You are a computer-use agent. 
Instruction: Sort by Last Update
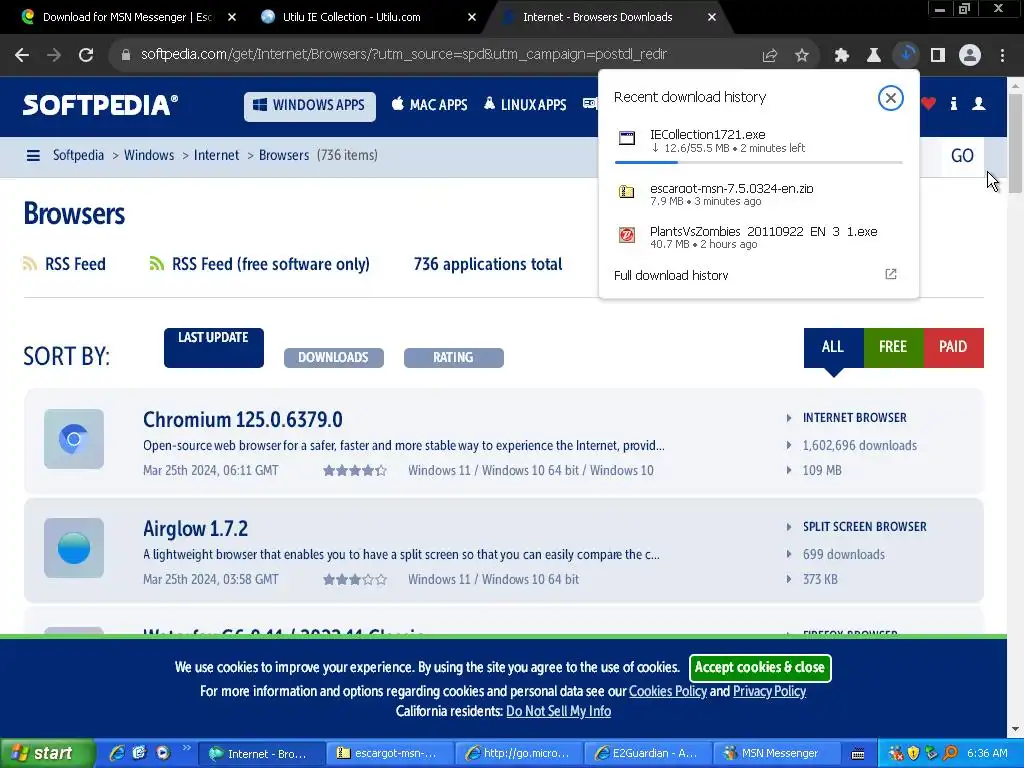point(214,347)
